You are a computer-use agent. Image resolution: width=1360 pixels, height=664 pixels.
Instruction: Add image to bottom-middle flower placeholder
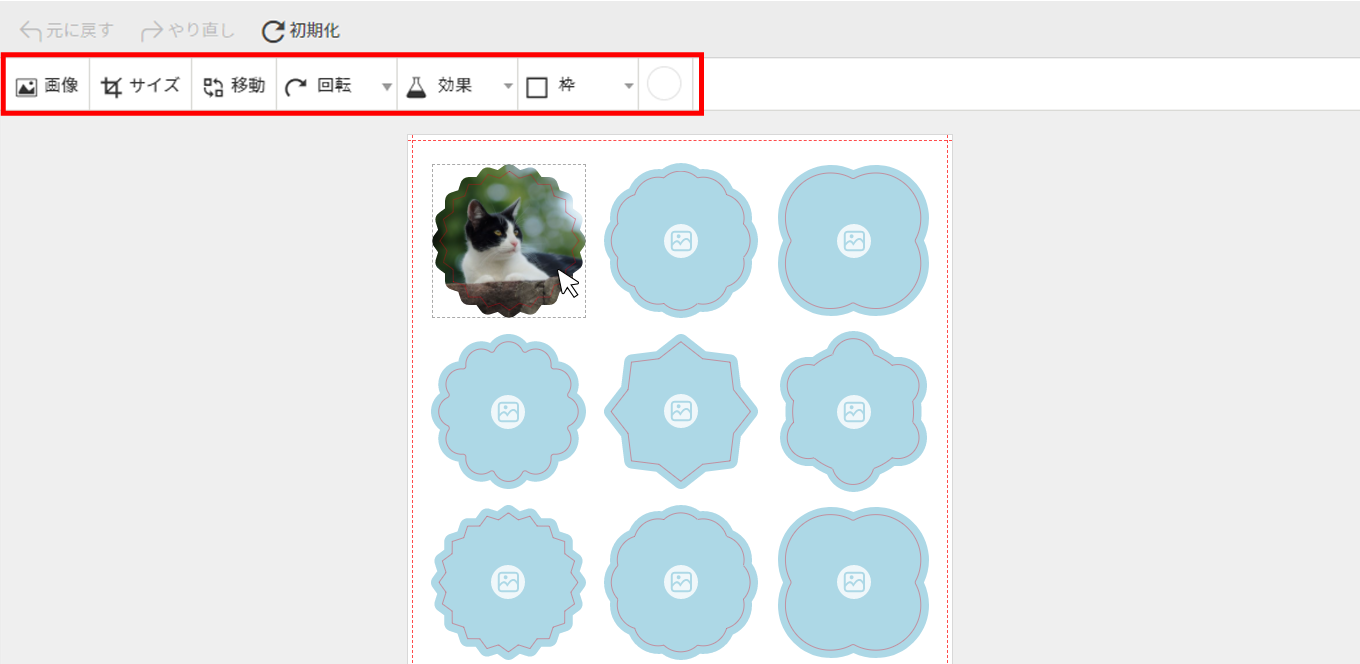click(681, 582)
